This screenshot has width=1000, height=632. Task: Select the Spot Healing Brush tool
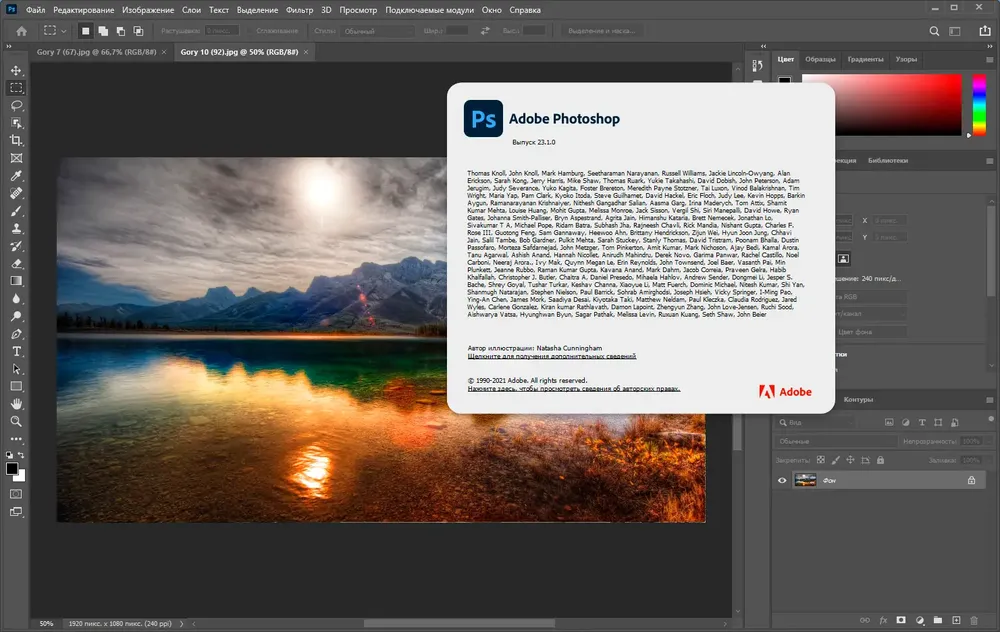pyautogui.click(x=16, y=193)
